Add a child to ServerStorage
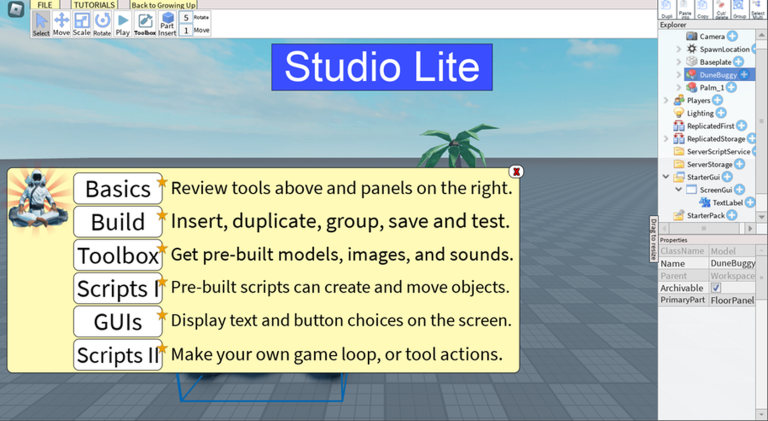The height and width of the screenshot is (421, 768). (740, 164)
